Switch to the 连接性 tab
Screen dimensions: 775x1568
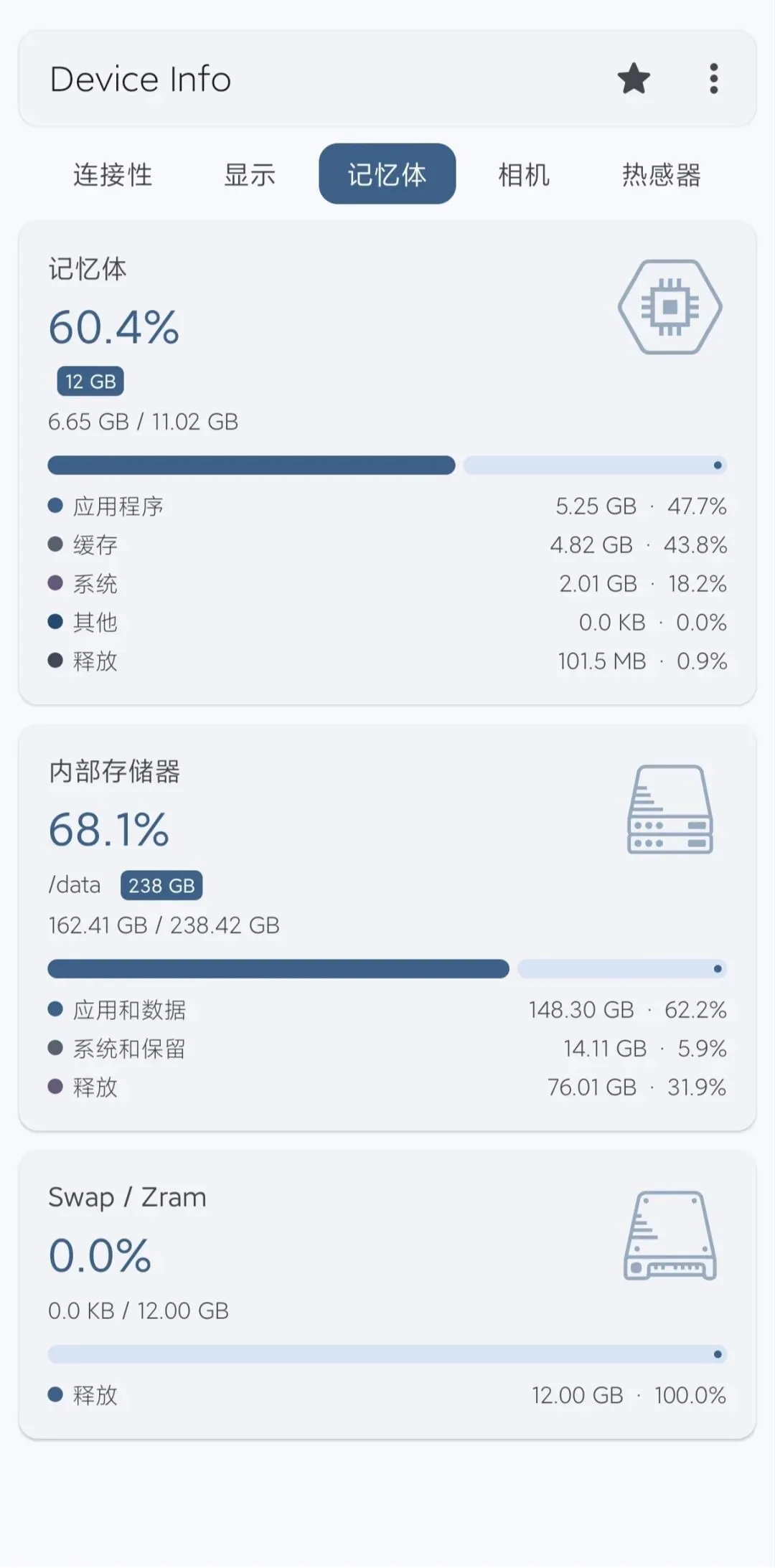click(113, 174)
